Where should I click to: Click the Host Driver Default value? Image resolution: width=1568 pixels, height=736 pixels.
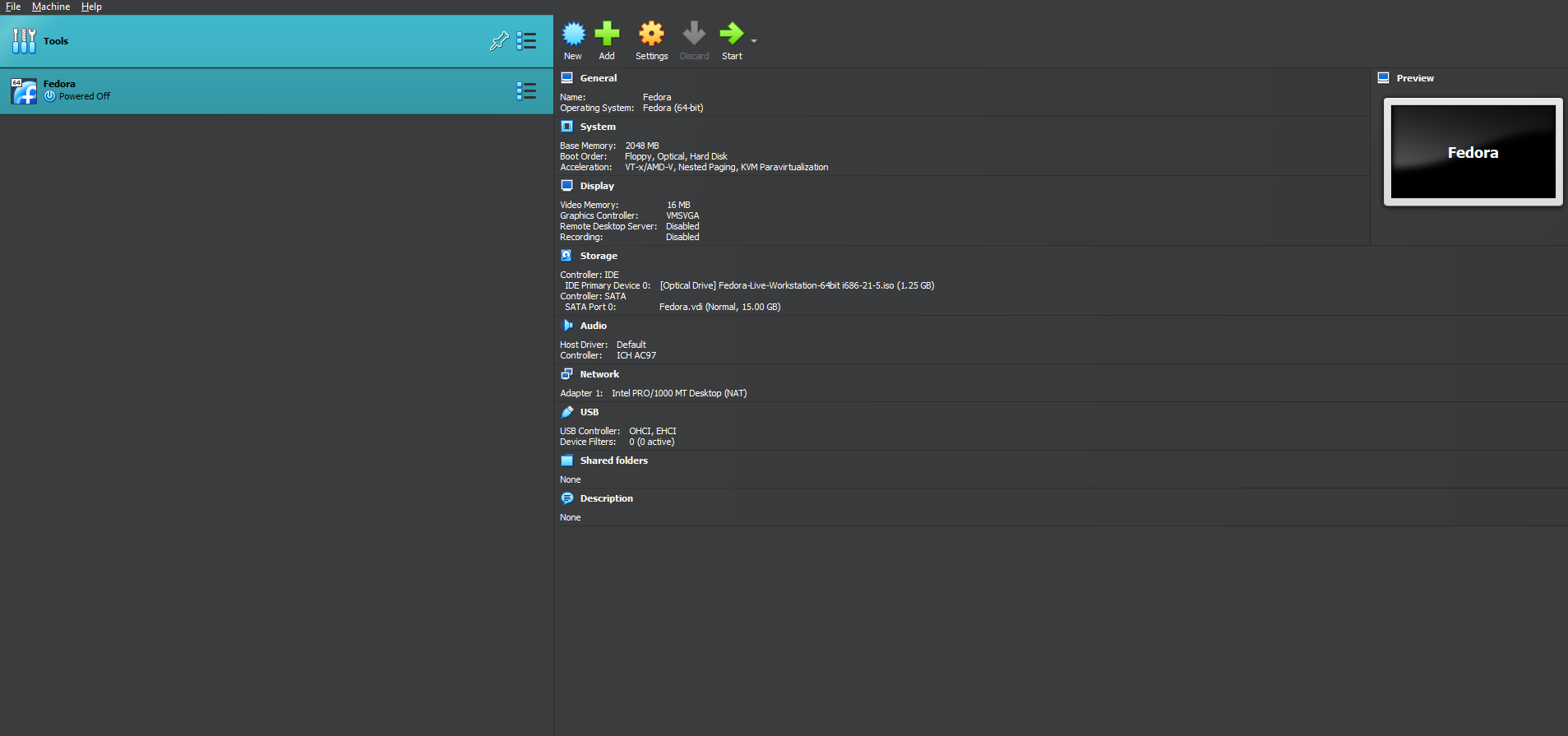coord(631,345)
